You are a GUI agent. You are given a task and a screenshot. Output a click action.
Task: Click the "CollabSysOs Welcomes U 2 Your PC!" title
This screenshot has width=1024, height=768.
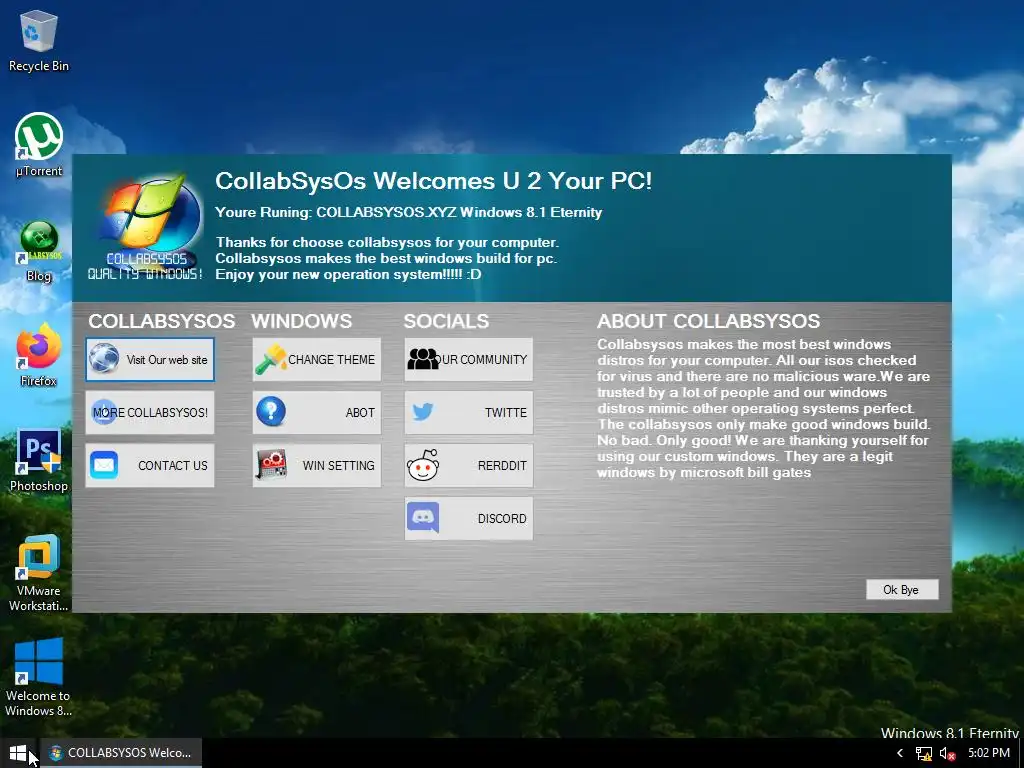coord(434,181)
